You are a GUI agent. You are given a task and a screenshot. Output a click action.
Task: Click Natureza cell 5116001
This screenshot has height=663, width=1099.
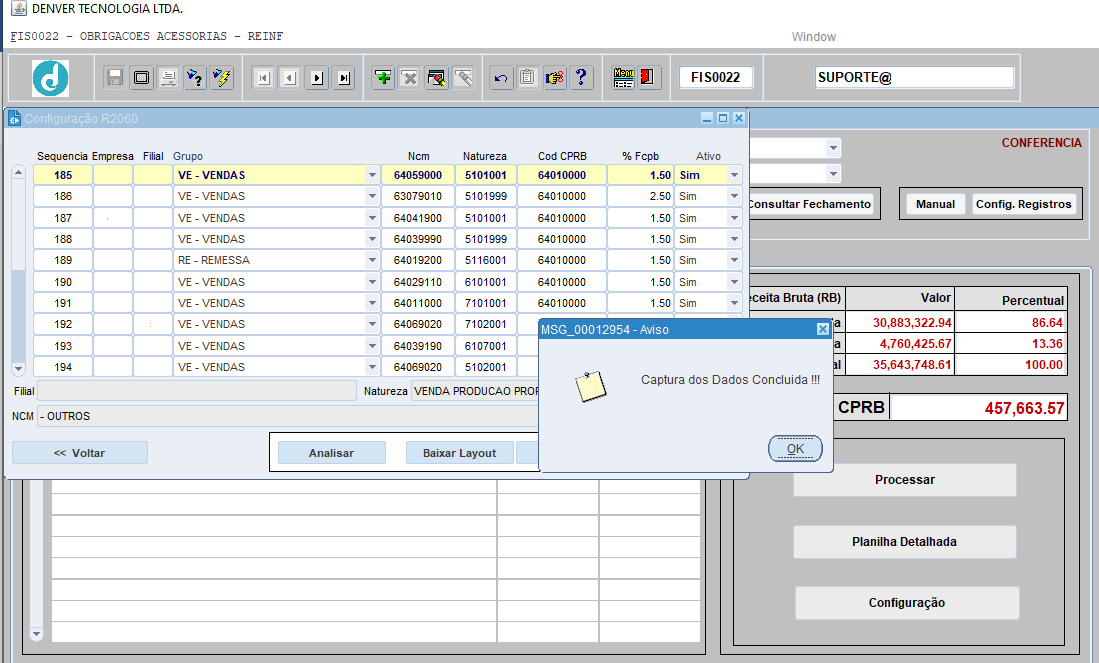pyautogui.click(x=486, y=260)
